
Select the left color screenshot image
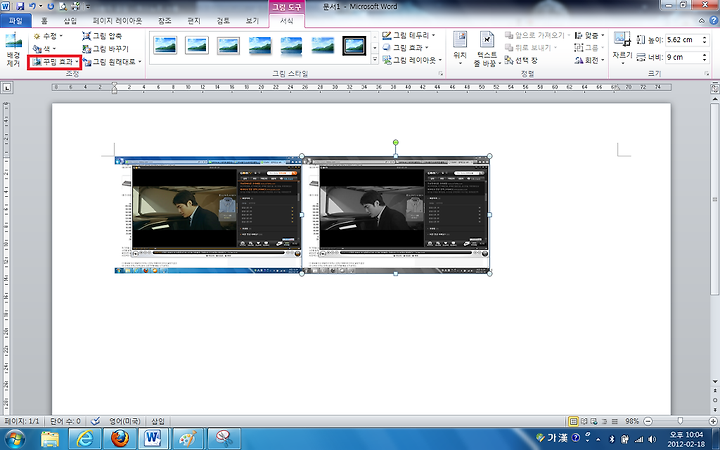[x=208, y=215]
